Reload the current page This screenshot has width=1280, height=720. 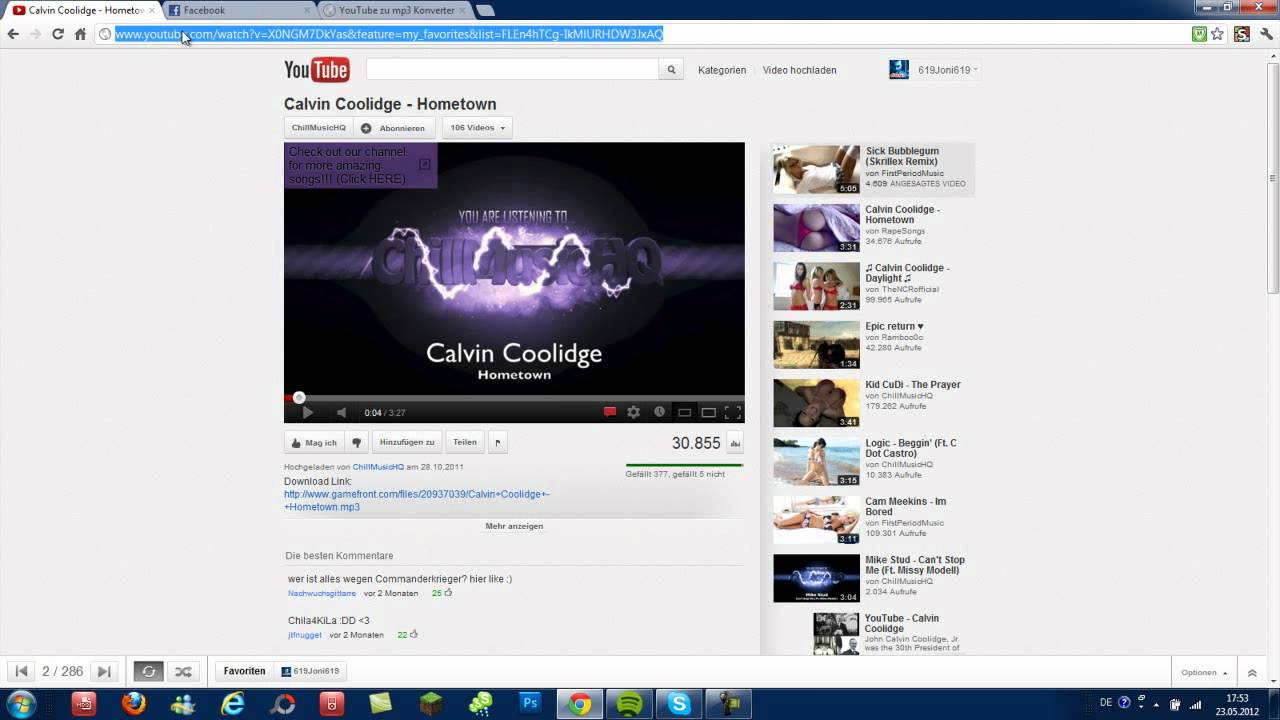[x=58, y=34]
